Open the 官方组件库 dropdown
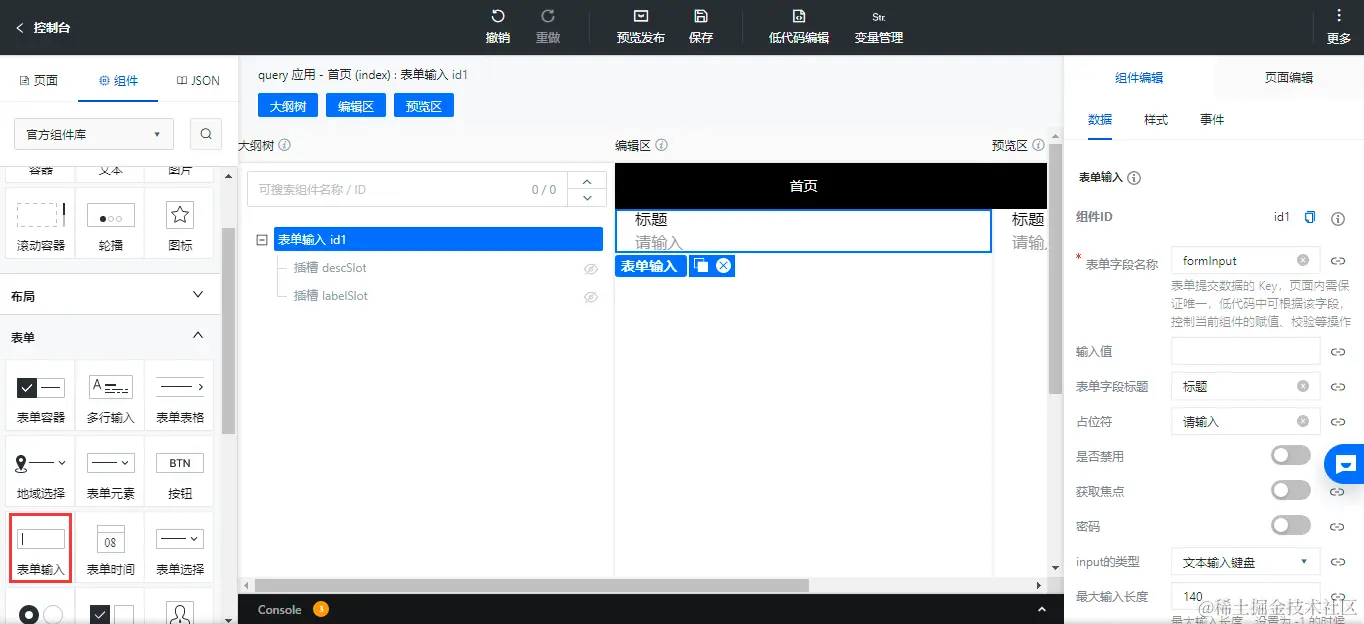Viewport: 1364px width, 624px height. pyautogui.click(x=94, y=134)
